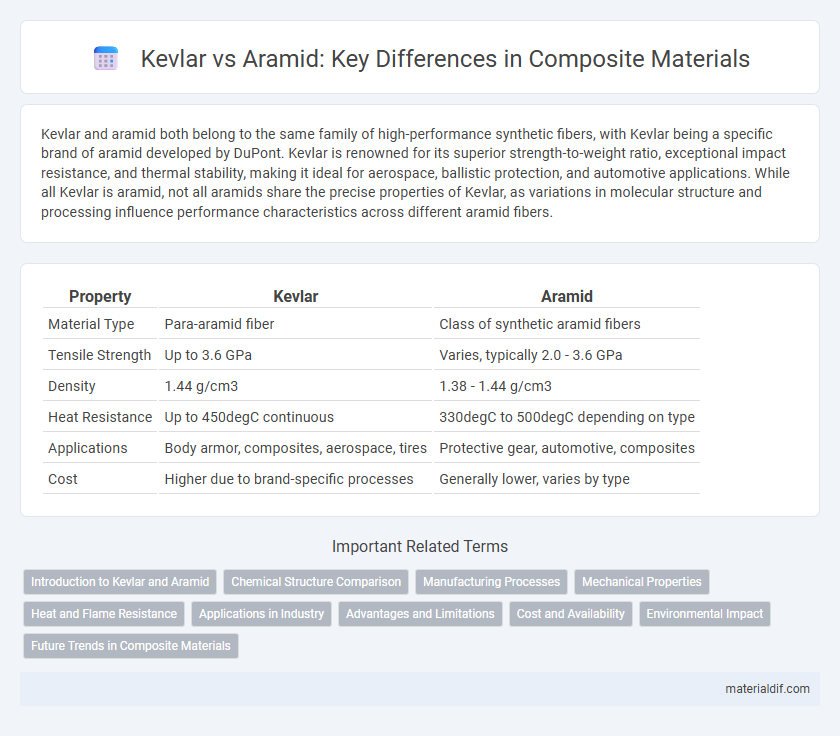Open the Mechanical Properties tag
This screenshot has height=736, width=840.
point(642,582)
